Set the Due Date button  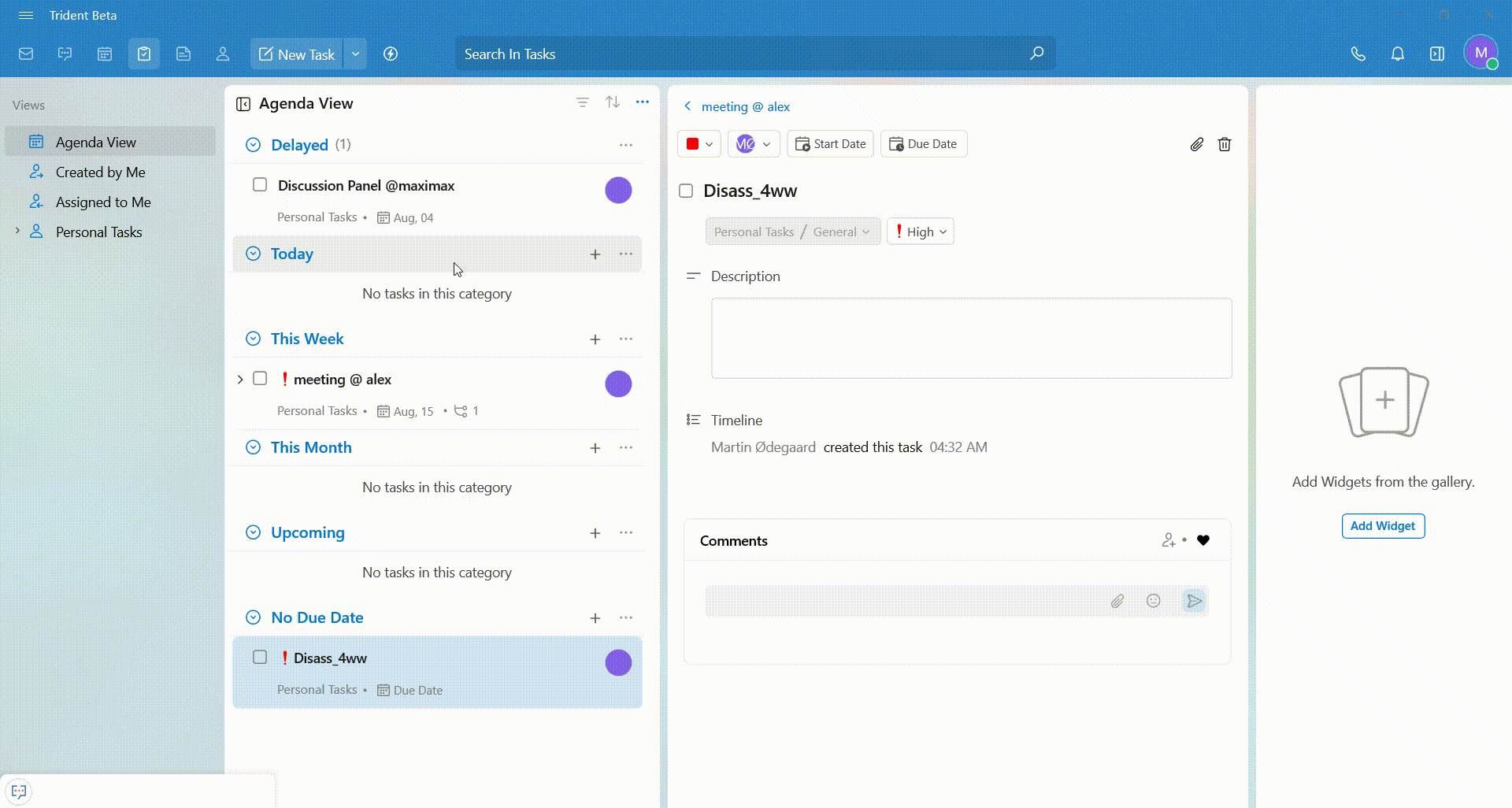click(x=923, y=144)
